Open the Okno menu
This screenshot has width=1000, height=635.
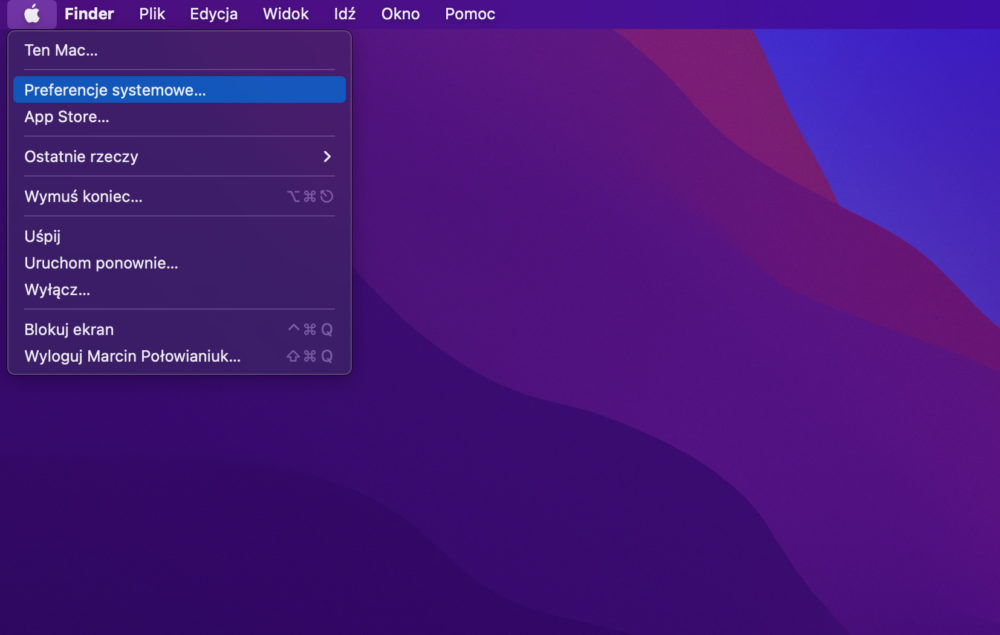pos(401,14)
